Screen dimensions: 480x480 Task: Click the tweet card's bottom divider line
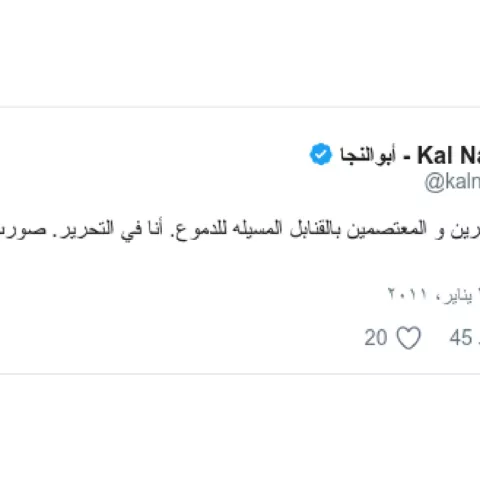point(240,374)
